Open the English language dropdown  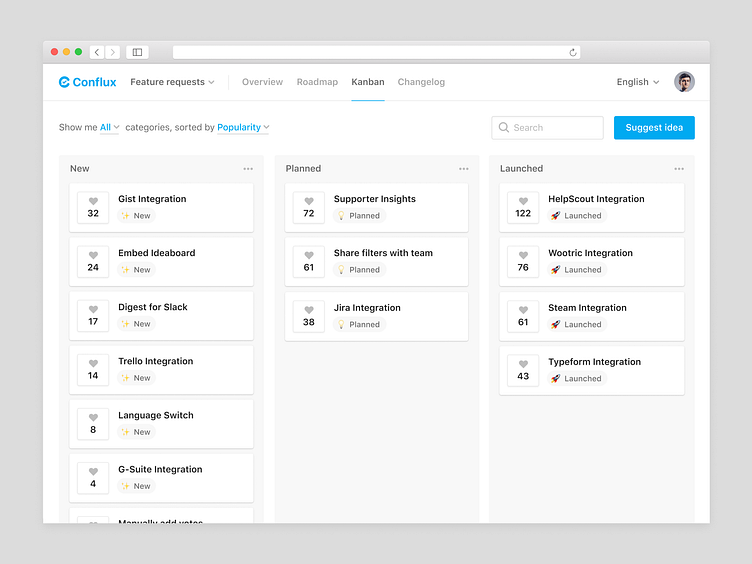pyautogui.click(x=638, y=82)
